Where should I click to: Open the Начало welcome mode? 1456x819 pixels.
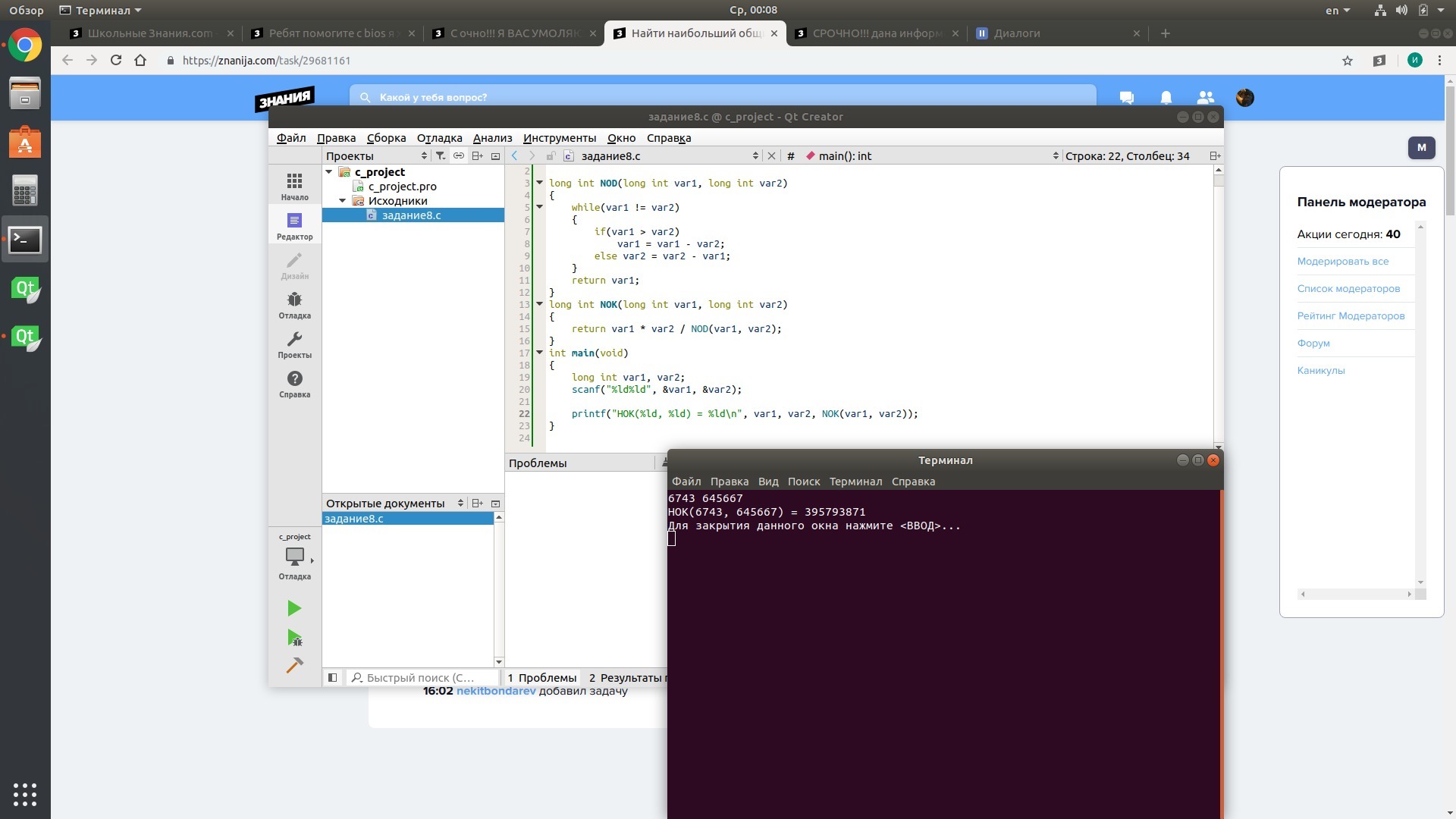point(294,187)
